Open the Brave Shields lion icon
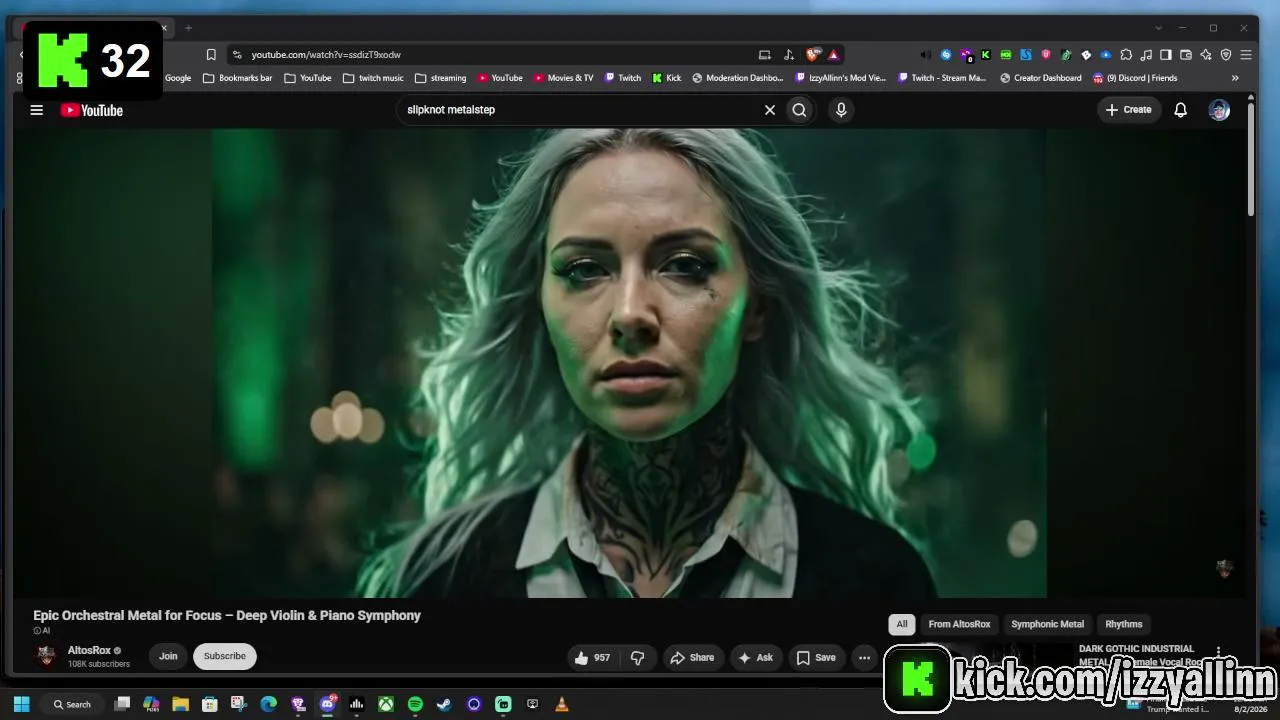The height and width of the screenshot is (720, 1280). (813, 55)
